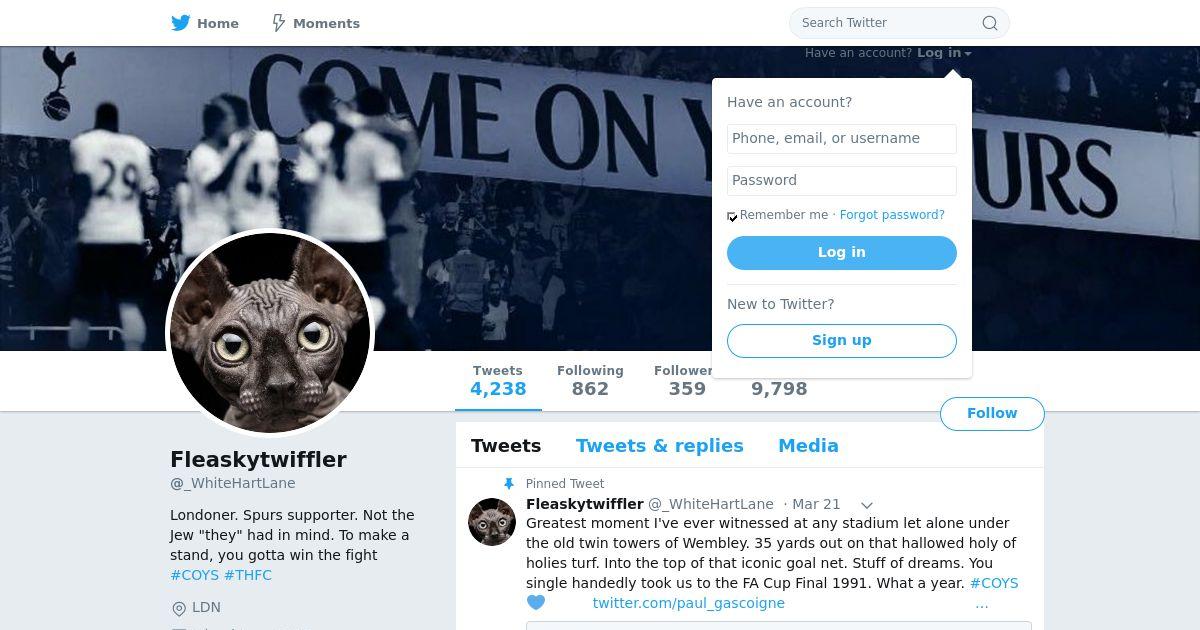Click the search magnifier icon
Image resolution: width=1200 pixels, height=630 pixels.
pyautogui.click(x=989, y=23)
